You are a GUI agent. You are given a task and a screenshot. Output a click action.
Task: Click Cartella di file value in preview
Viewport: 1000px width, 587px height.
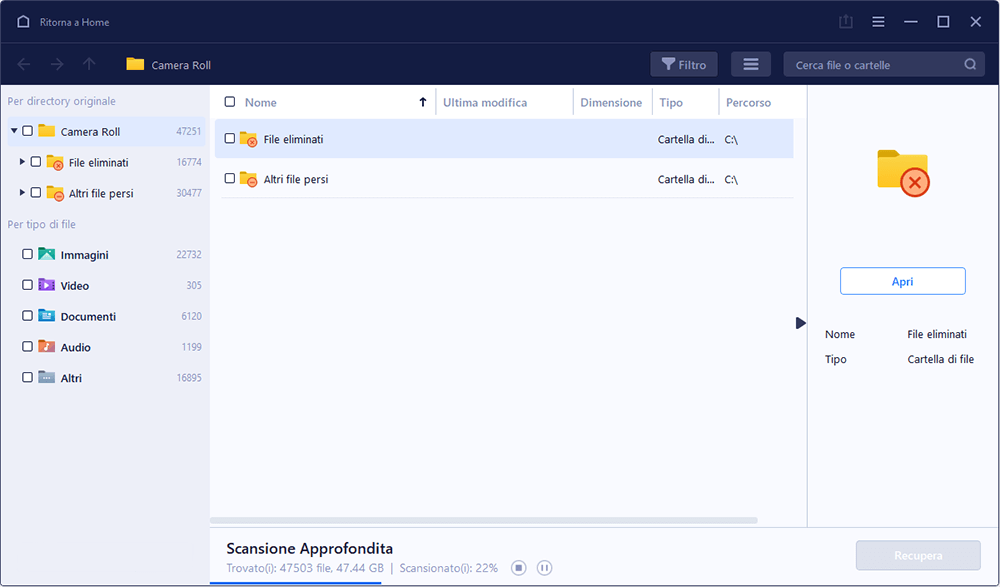click(941, 359)
